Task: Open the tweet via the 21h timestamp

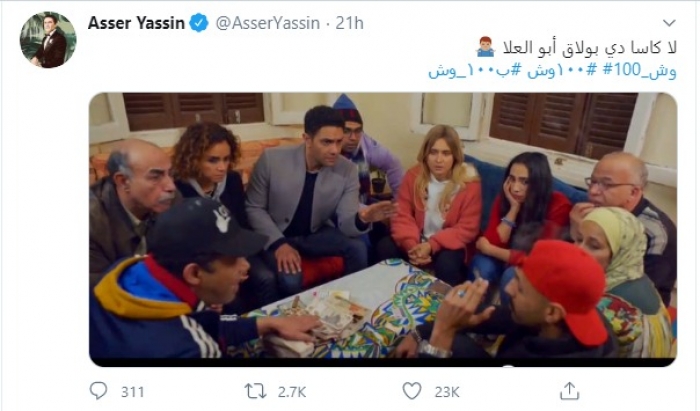Action: tap(350, 23)
